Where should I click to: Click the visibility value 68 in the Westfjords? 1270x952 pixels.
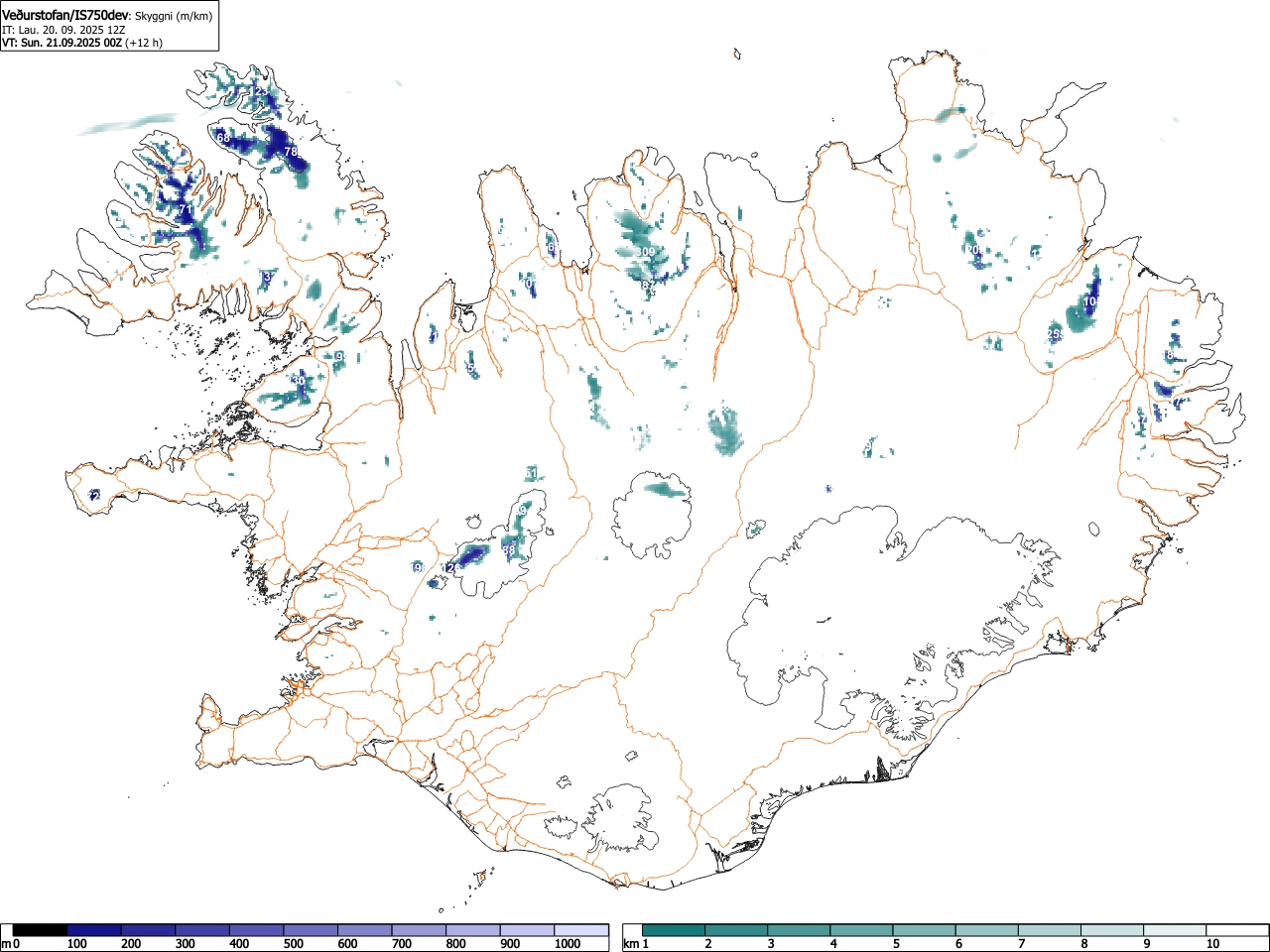(223, 139)
